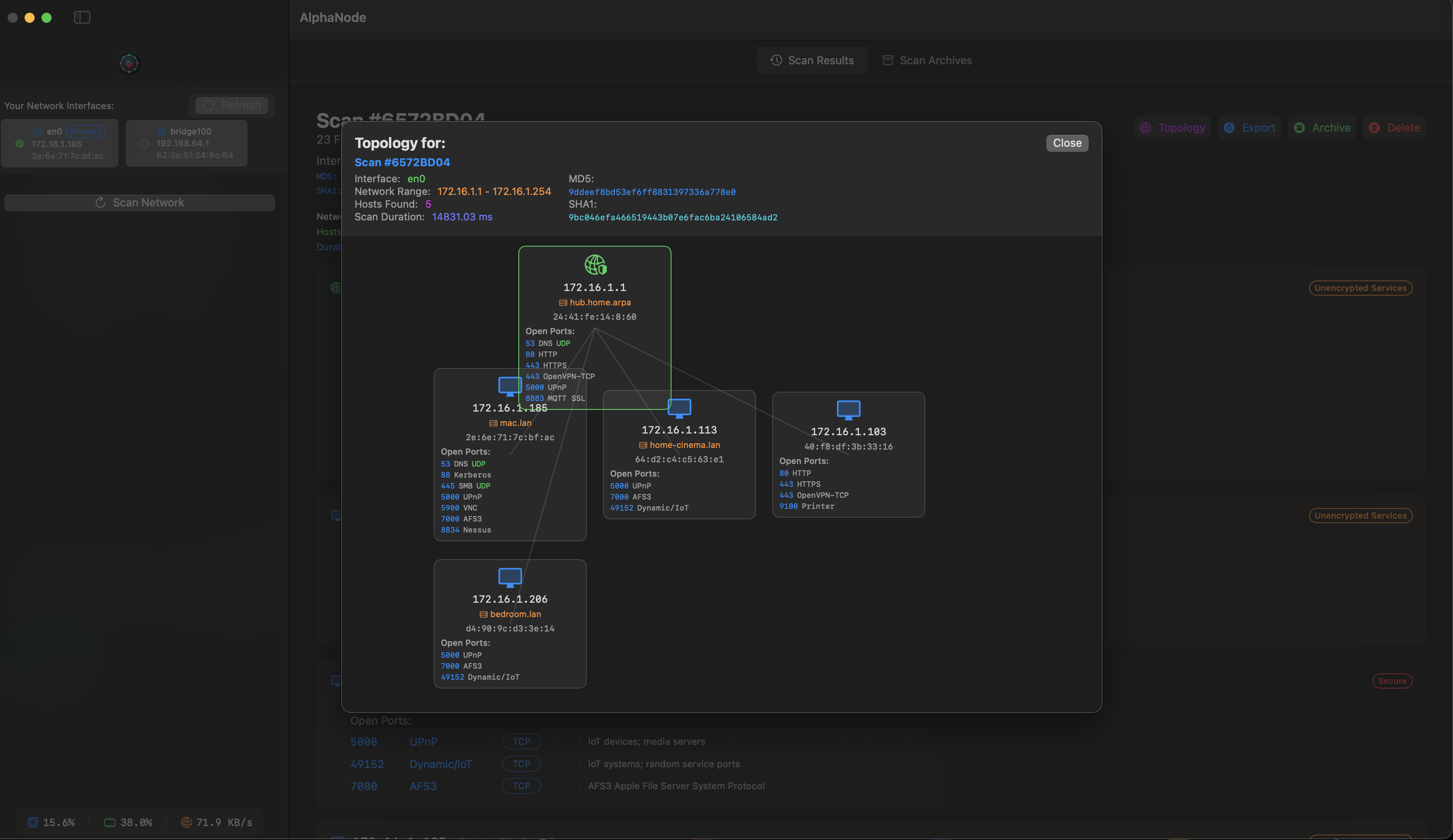Click the monitor icon on home-cinema.lan node
This screenshot has height=840, width=1453.
tap(679, 408)
